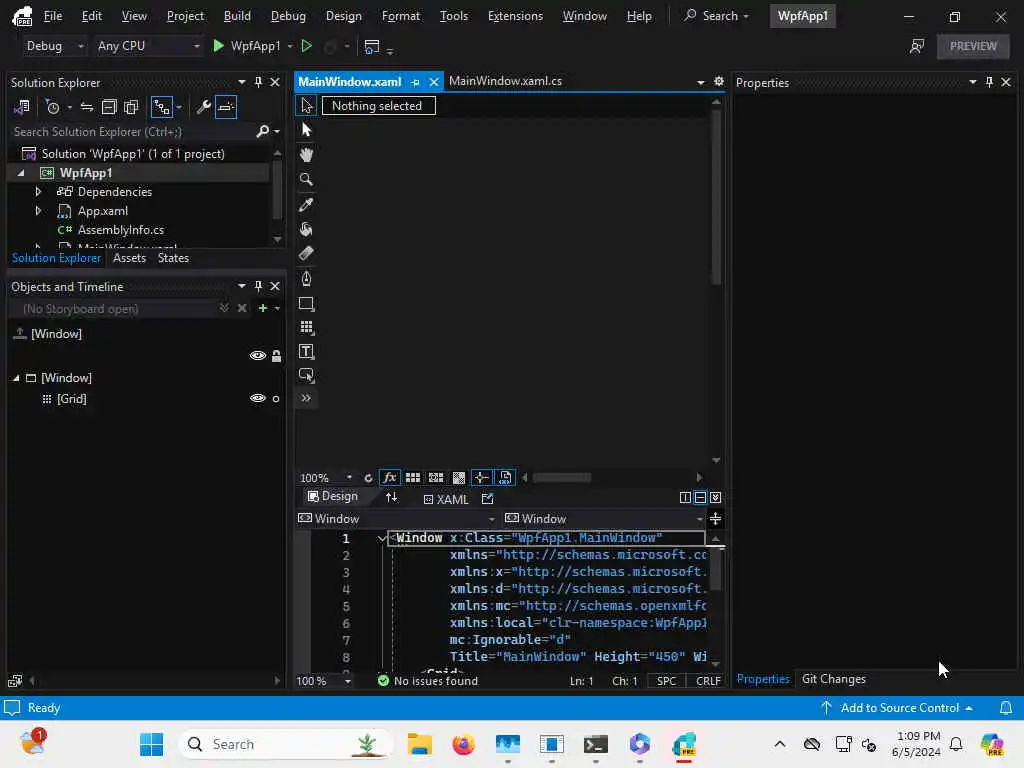This screenshot has width=1024, height=768.
Task: Click the Search Solution Explorer field
Action: 134,132
